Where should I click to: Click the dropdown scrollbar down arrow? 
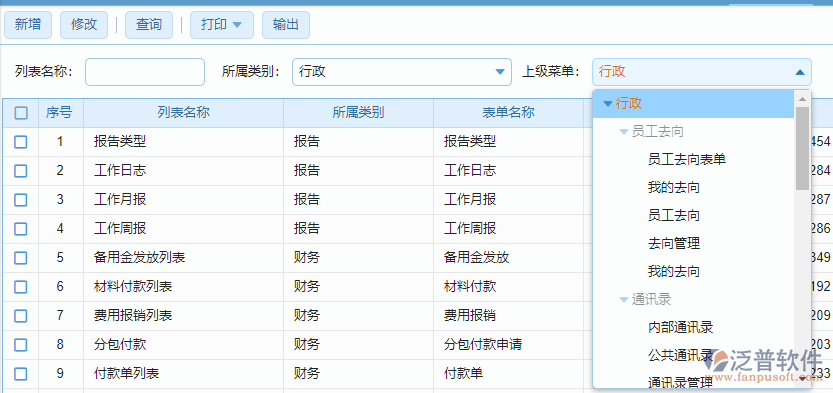pyautogui.click(x=802, y=379)
